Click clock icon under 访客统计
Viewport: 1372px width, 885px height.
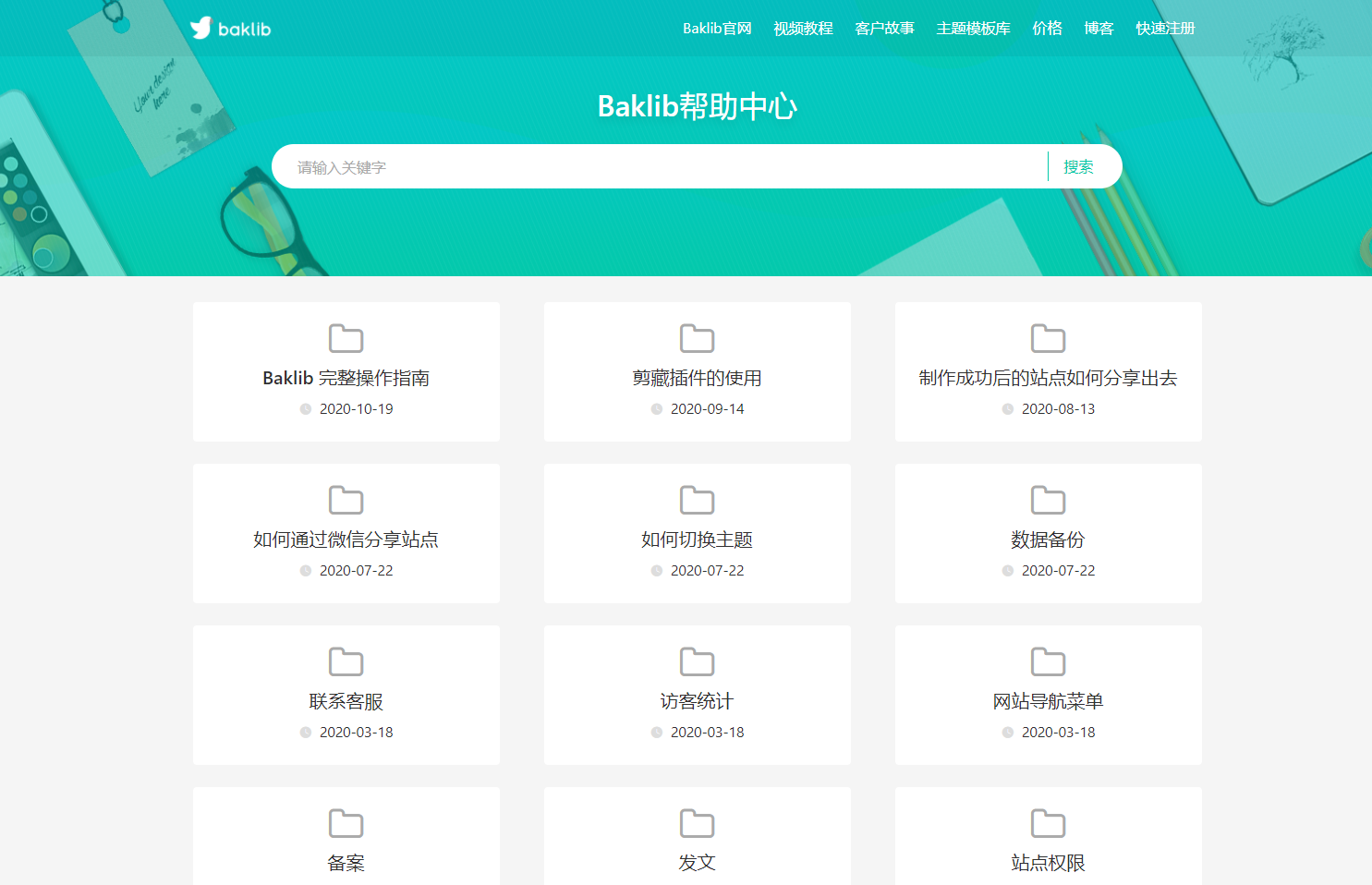coord(657,733)
